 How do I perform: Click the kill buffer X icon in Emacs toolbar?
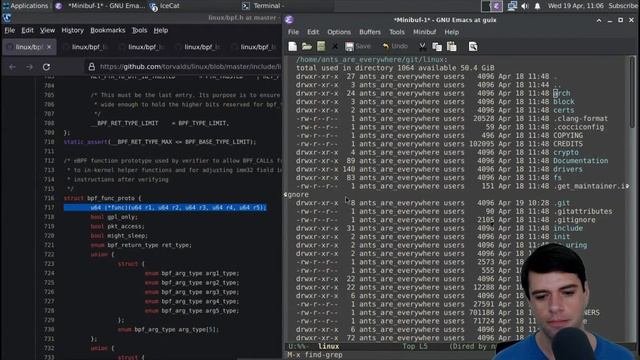coord(335,47)
